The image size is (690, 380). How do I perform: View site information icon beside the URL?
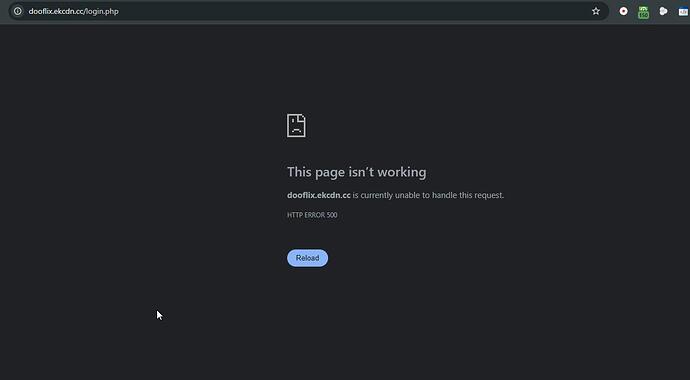click(x=18, y=11)
